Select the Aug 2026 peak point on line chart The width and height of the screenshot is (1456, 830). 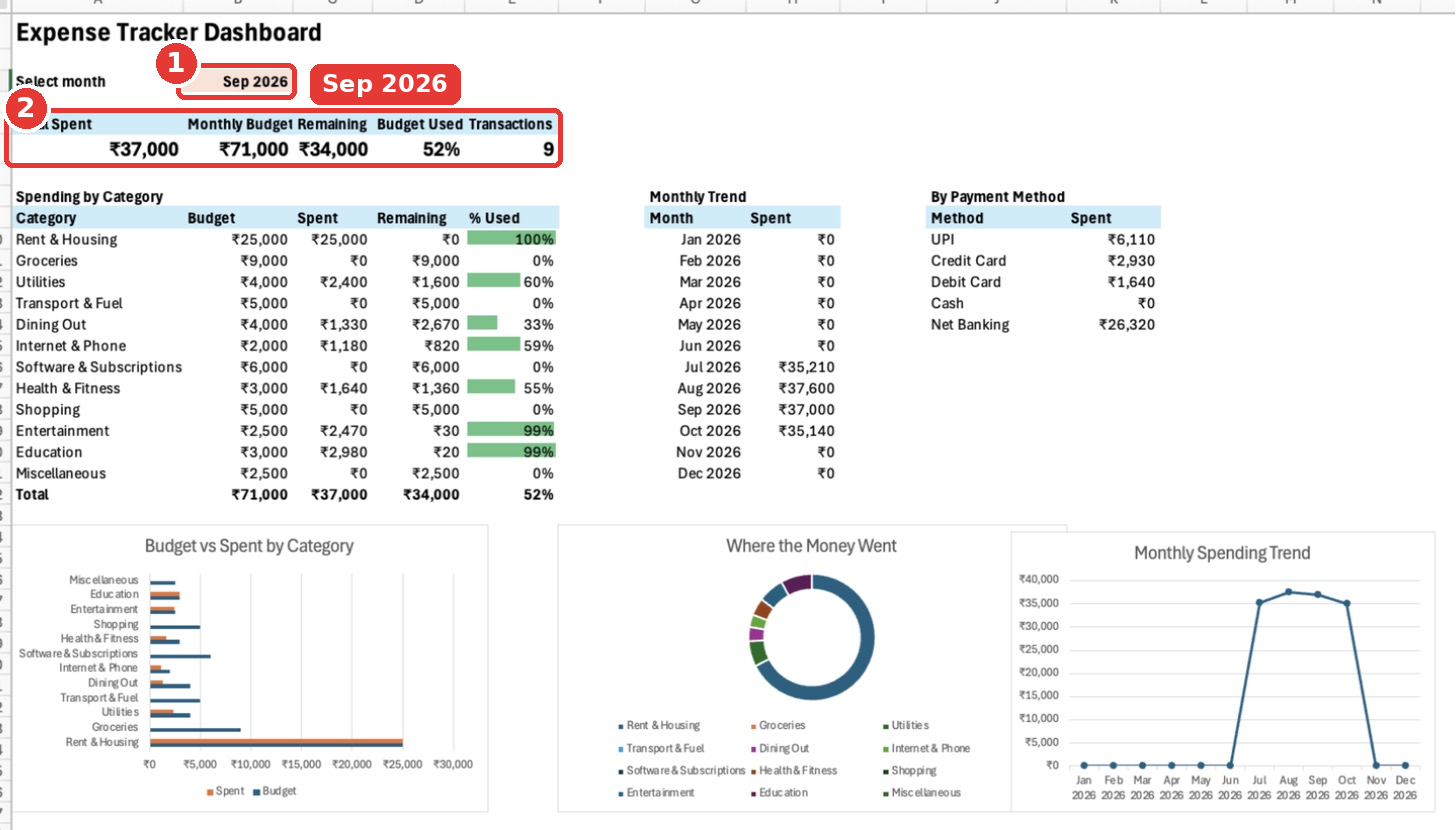(1288, 592)
